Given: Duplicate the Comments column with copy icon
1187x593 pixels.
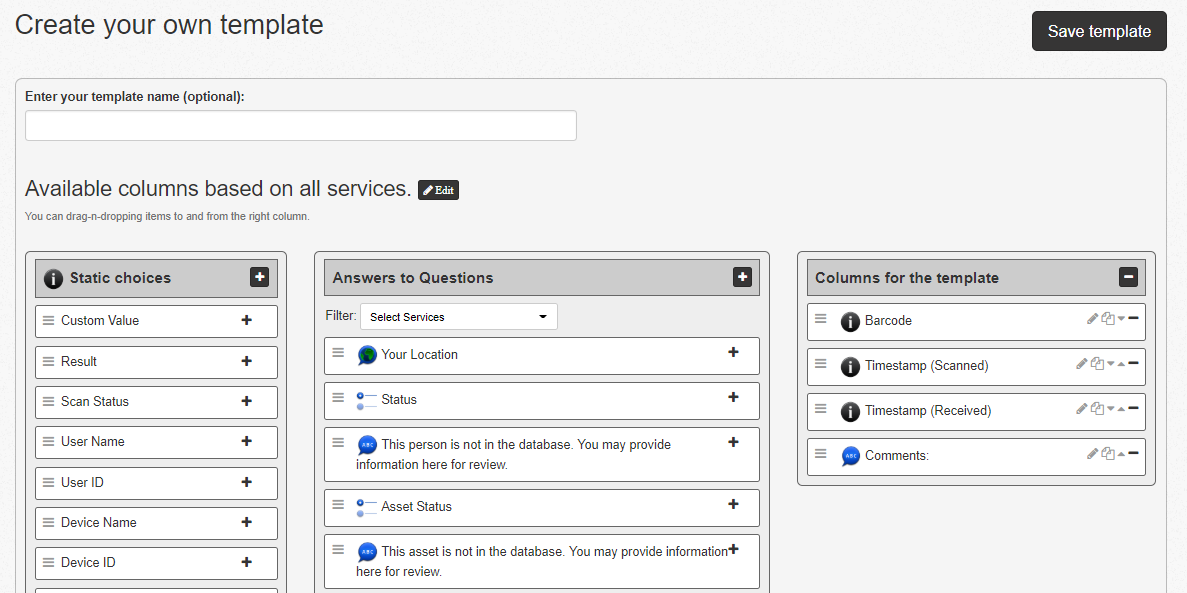Looking at the screenshot, I should click(x=1108, y=454).
